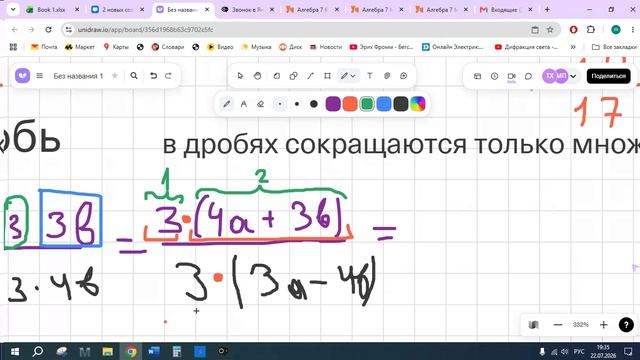This screenshot has width=640, height=360.
Task: Bookmark this page with the star
Action: 550,29
